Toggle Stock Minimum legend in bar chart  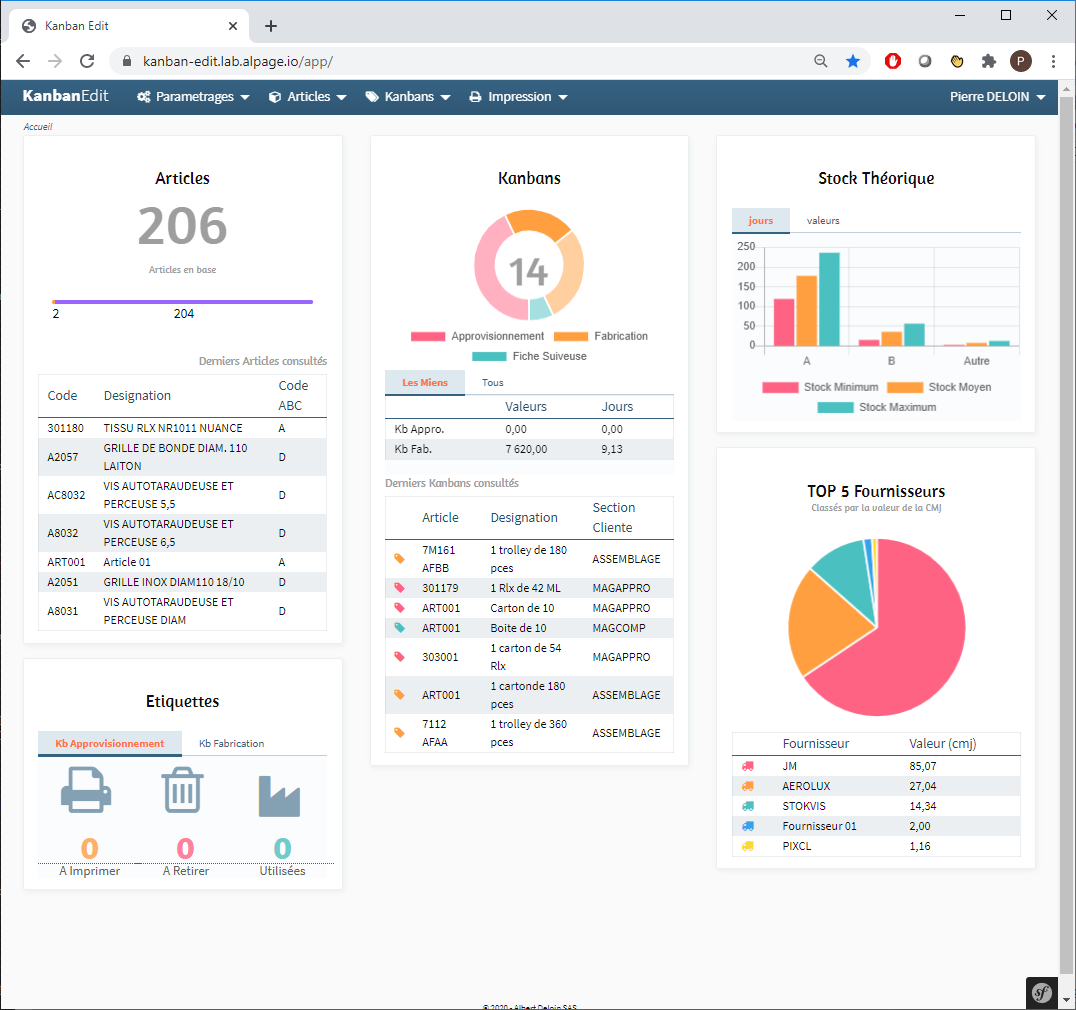[x=820, y=387]
